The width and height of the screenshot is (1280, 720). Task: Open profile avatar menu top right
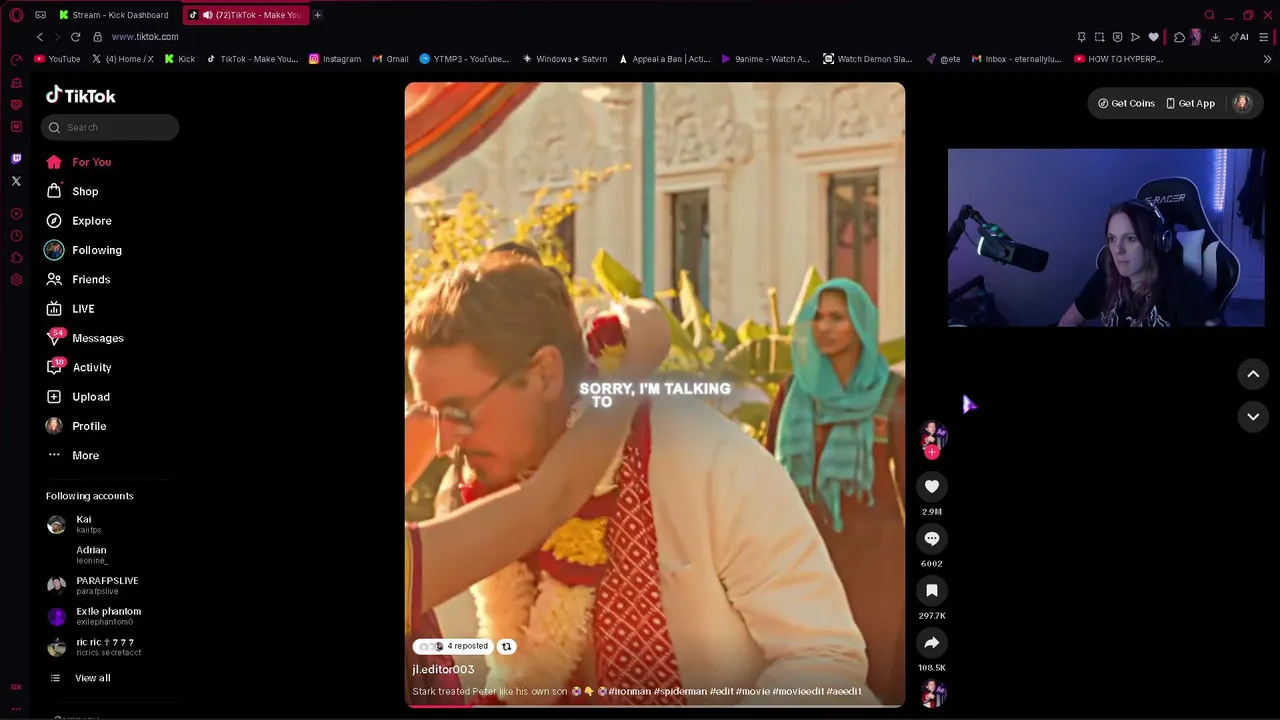click(x=1242, y=103)
